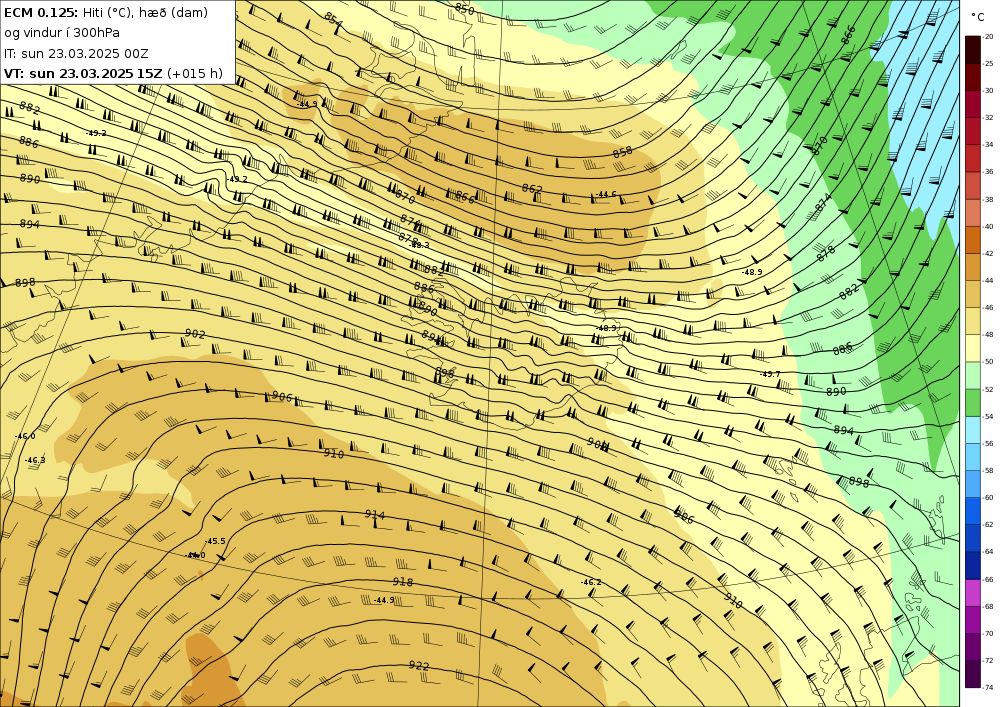1000x707 pixels.
Task: Pick the maroon swatch between -25 and -30
Action: pos(973,77)
